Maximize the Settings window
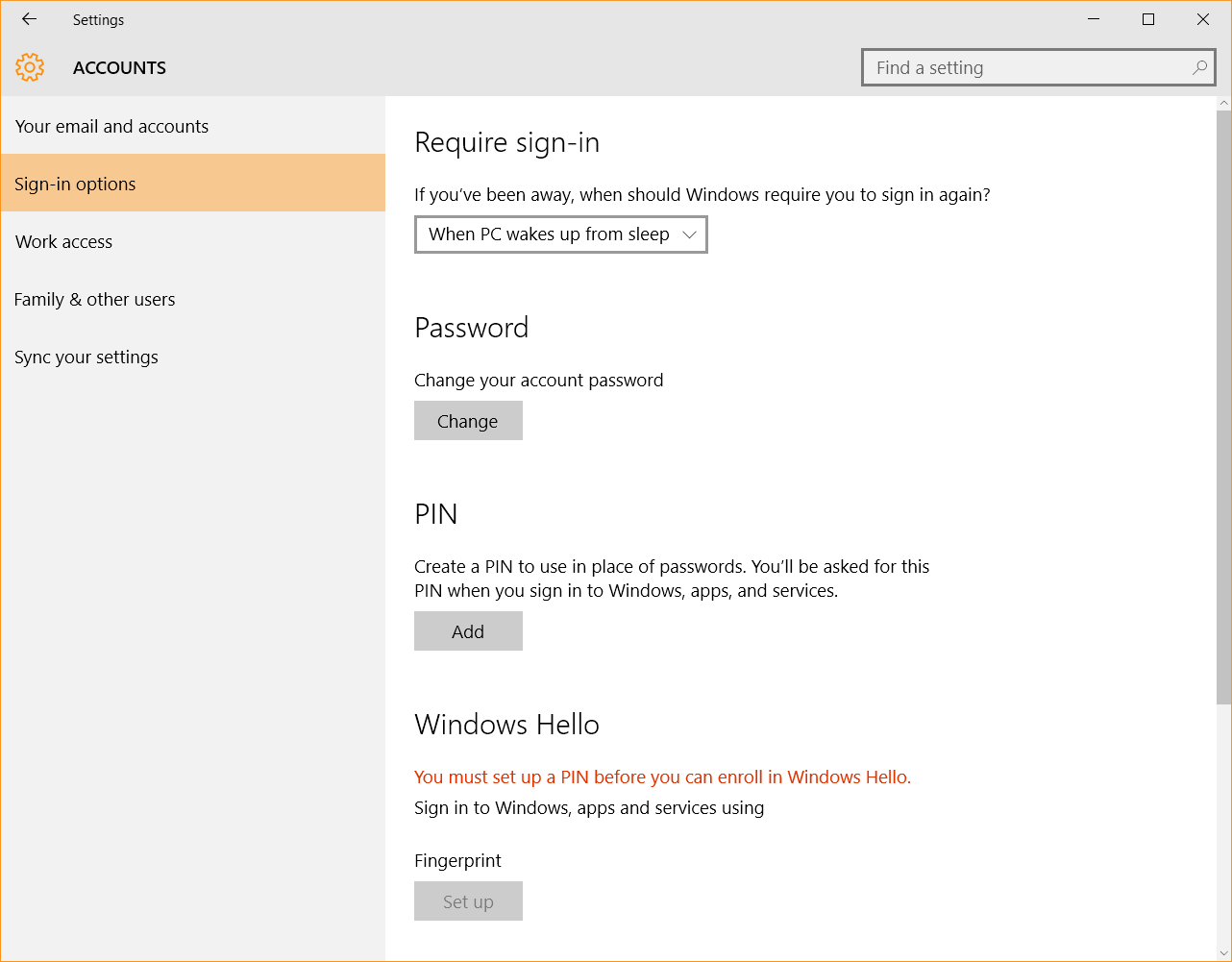Viewport: 1232px width, 962px height. point(1148,19)
